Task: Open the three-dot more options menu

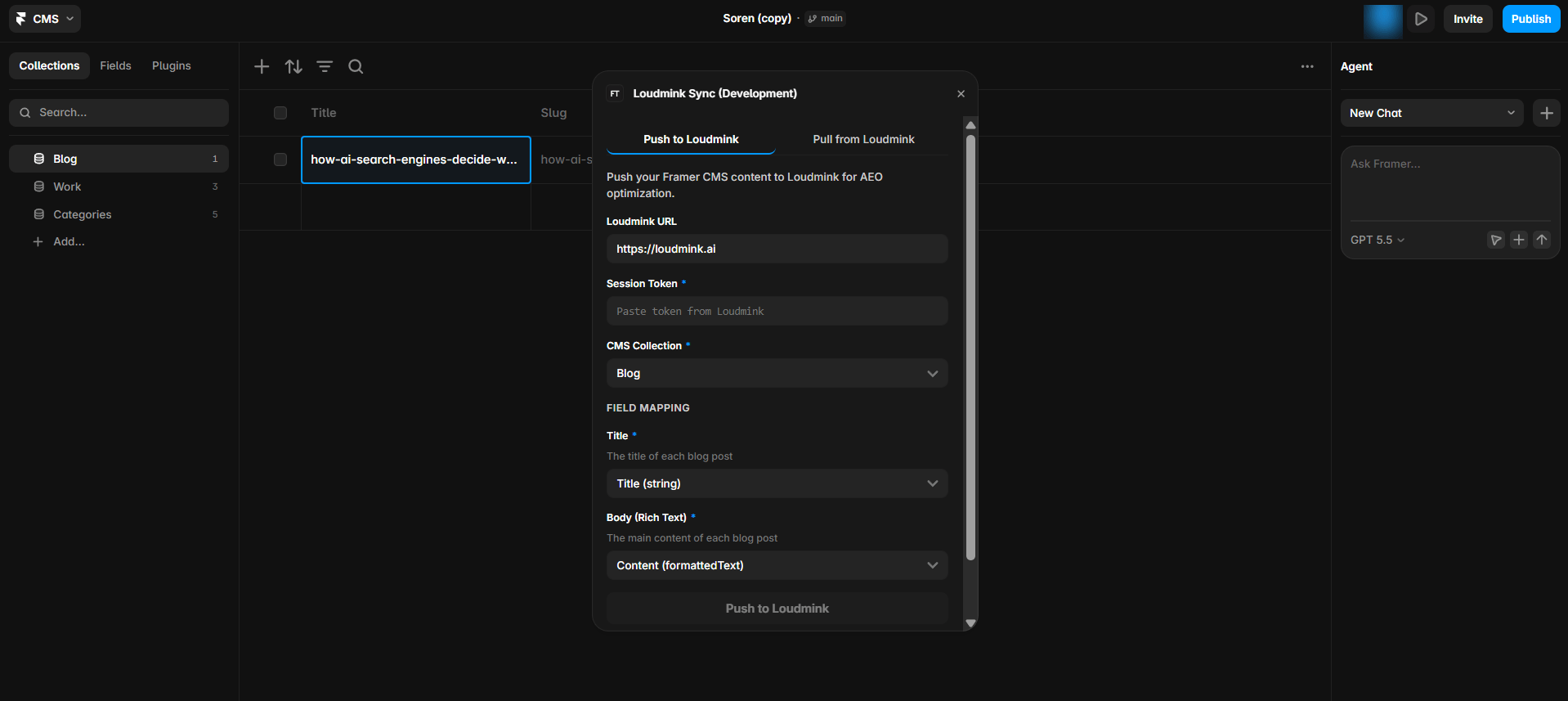Action: [1307, 66]
